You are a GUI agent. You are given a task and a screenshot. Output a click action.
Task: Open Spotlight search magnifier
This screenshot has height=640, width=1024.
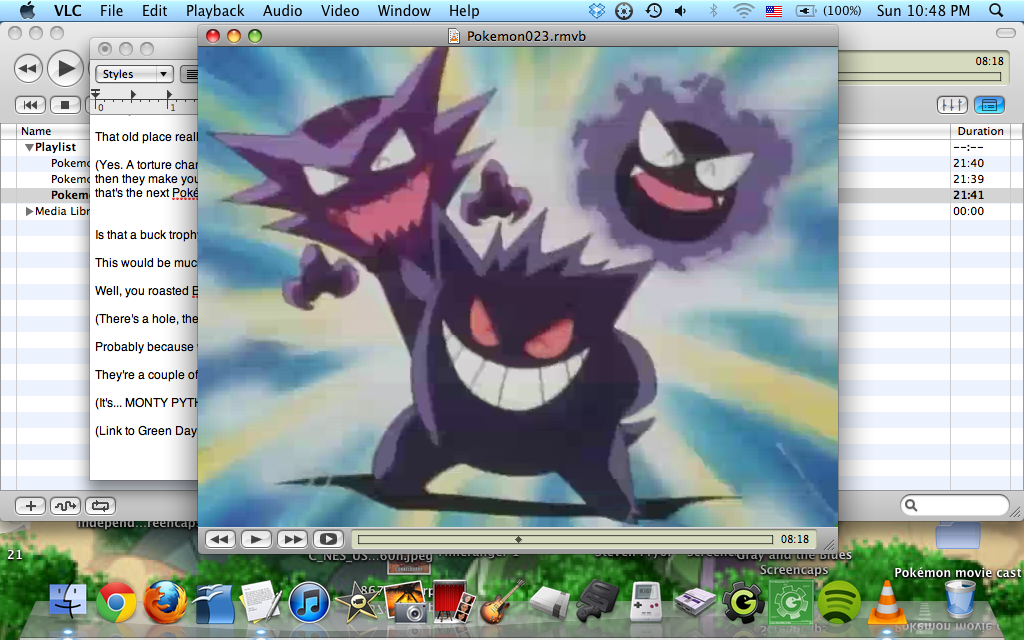[x=996, y=10]
